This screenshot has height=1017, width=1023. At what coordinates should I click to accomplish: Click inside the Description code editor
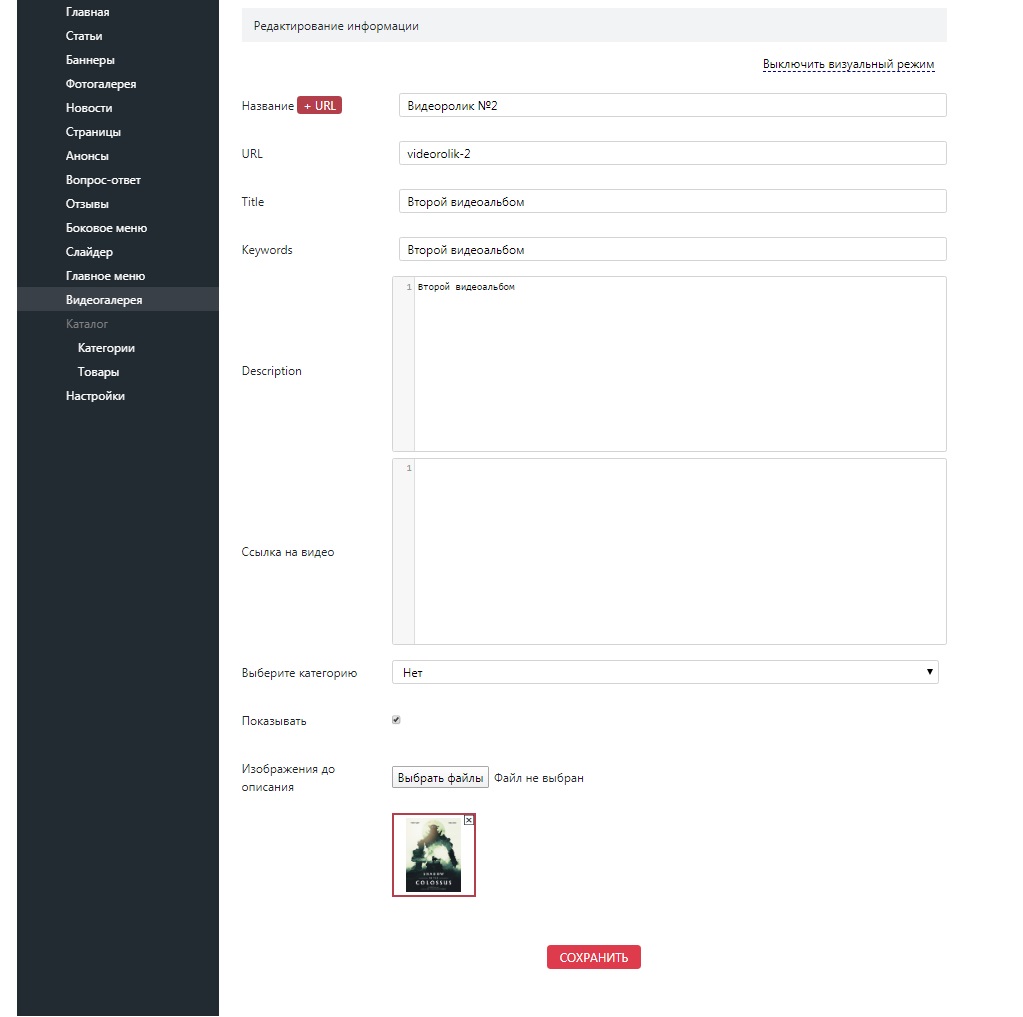pos(669,364)
